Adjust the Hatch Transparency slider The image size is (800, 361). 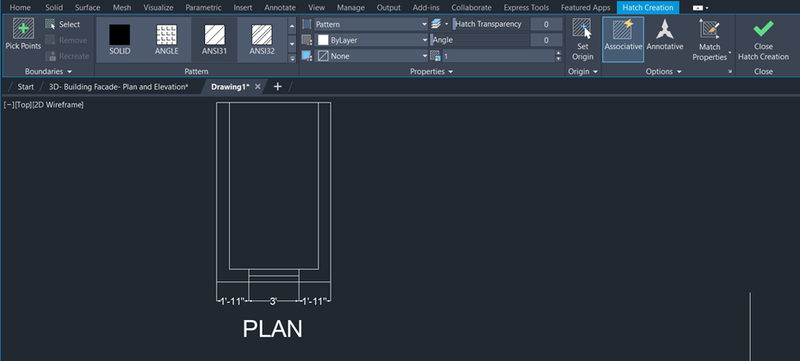tap(492, 24)
